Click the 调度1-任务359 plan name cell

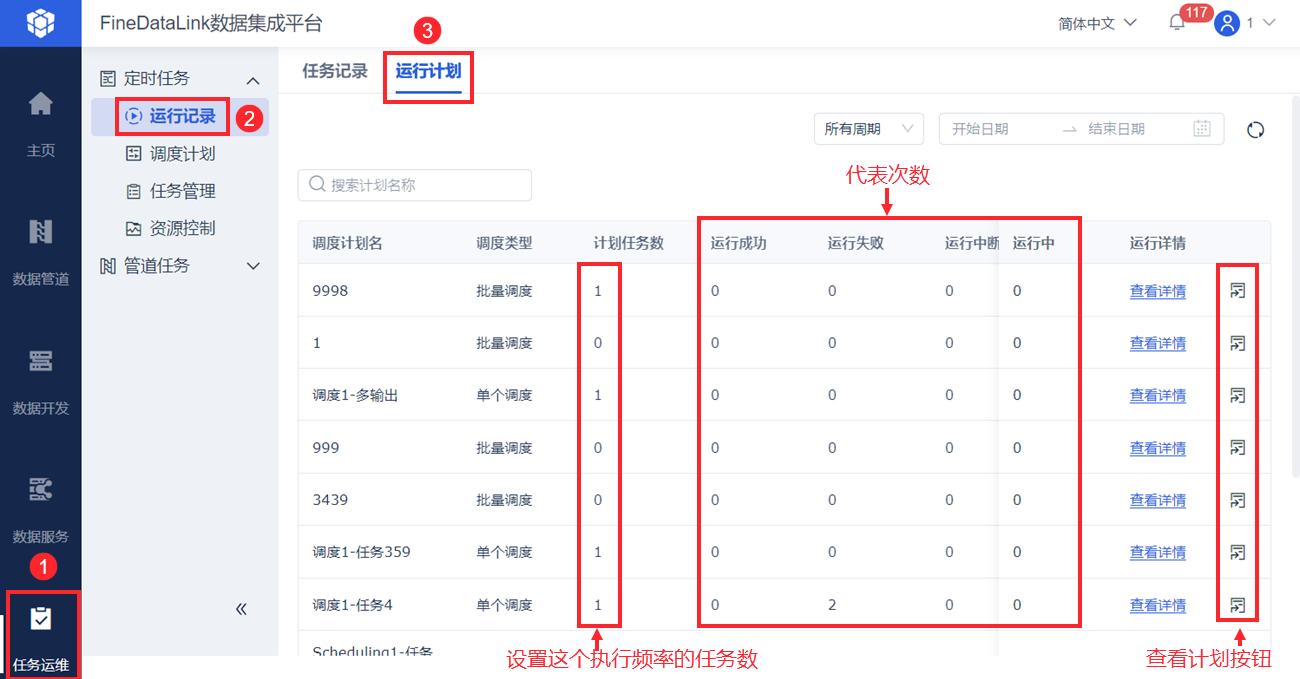pyautogui.click(x=361, y=552)
